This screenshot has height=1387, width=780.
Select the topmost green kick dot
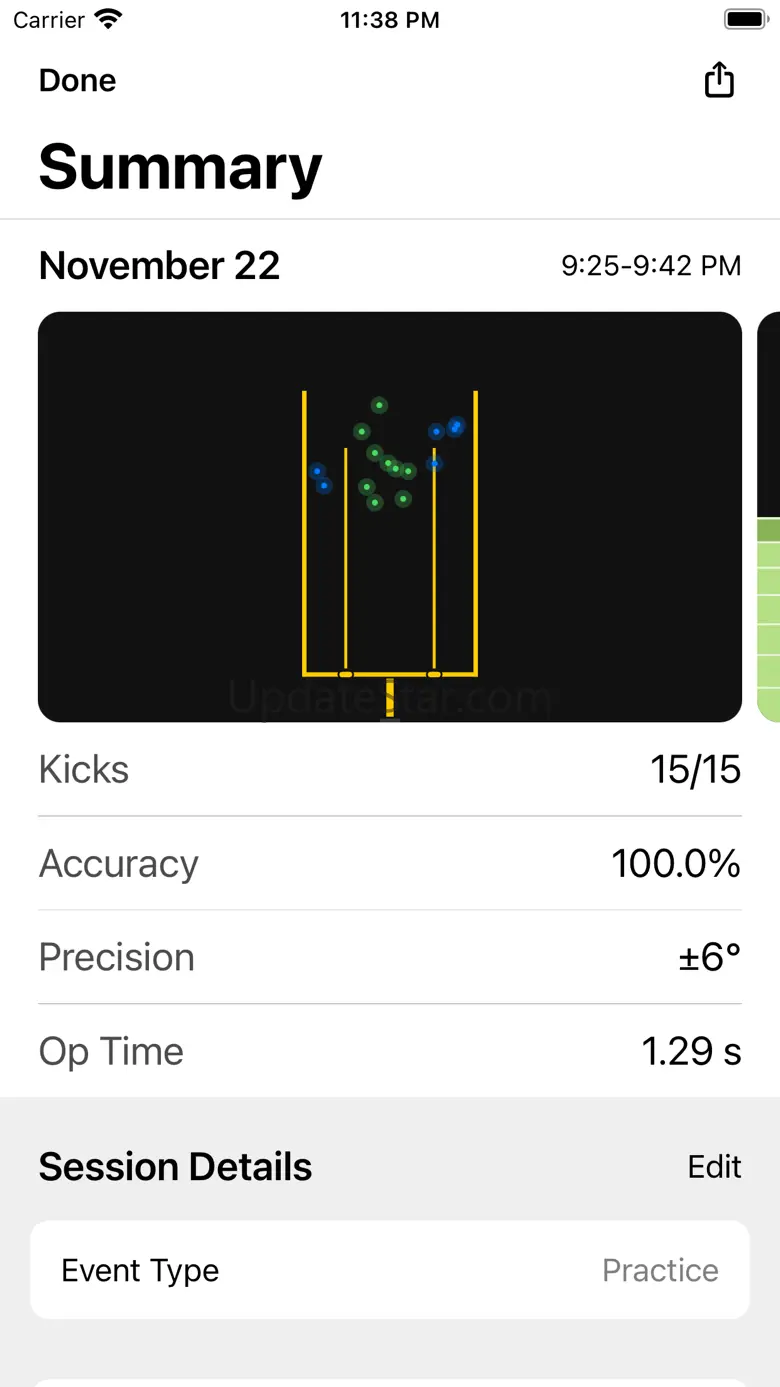[379, 405]
